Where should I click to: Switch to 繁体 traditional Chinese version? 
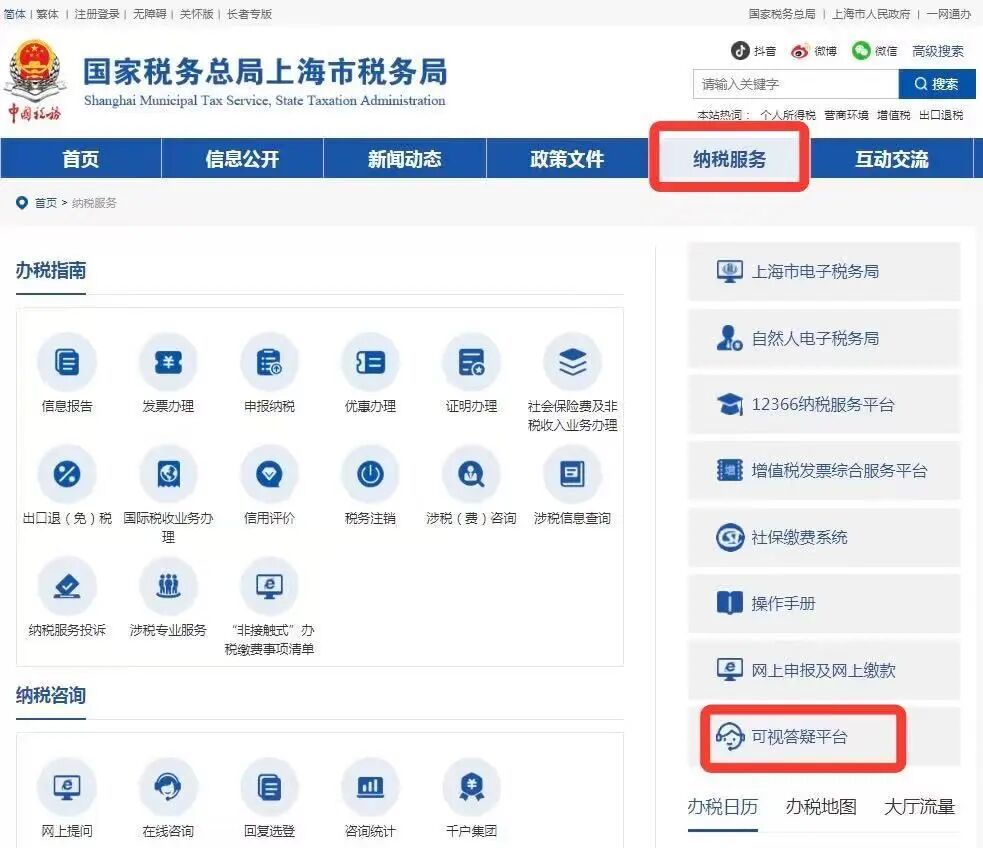click(47, 14)
